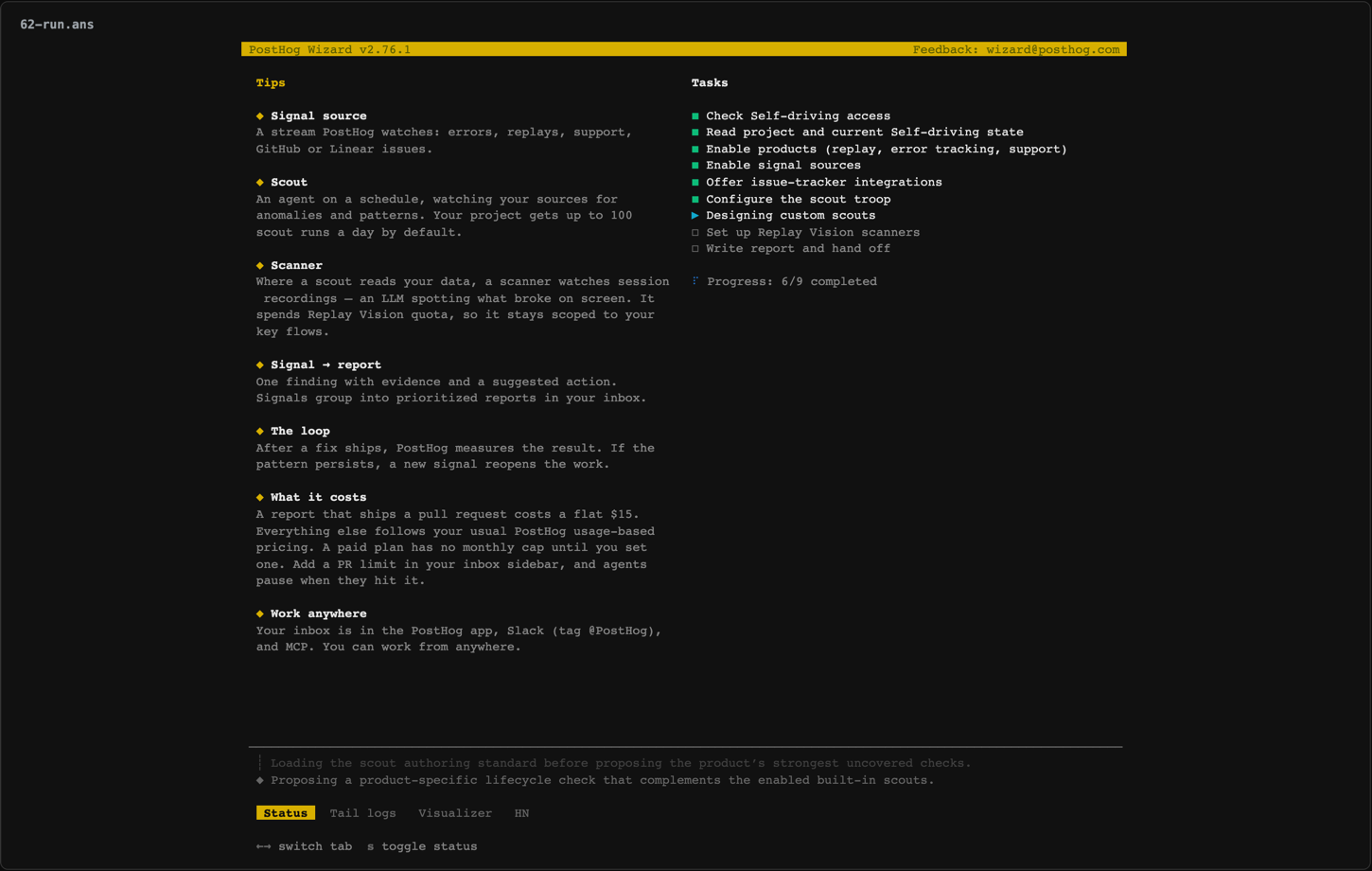Click the Designing custom scouts task text
Viewport: 1372px width, 871px height.
791,216
